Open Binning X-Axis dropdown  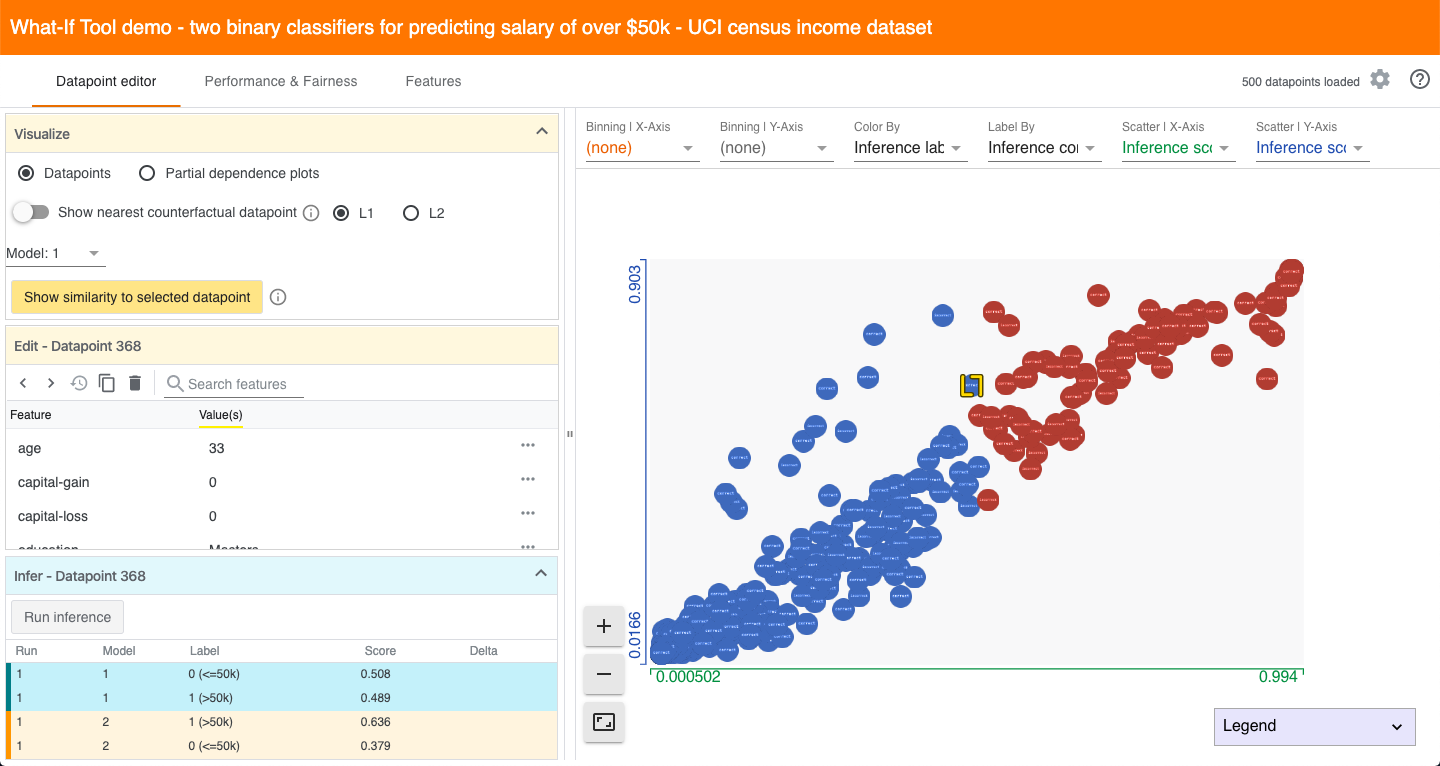(x=642, y=148)
